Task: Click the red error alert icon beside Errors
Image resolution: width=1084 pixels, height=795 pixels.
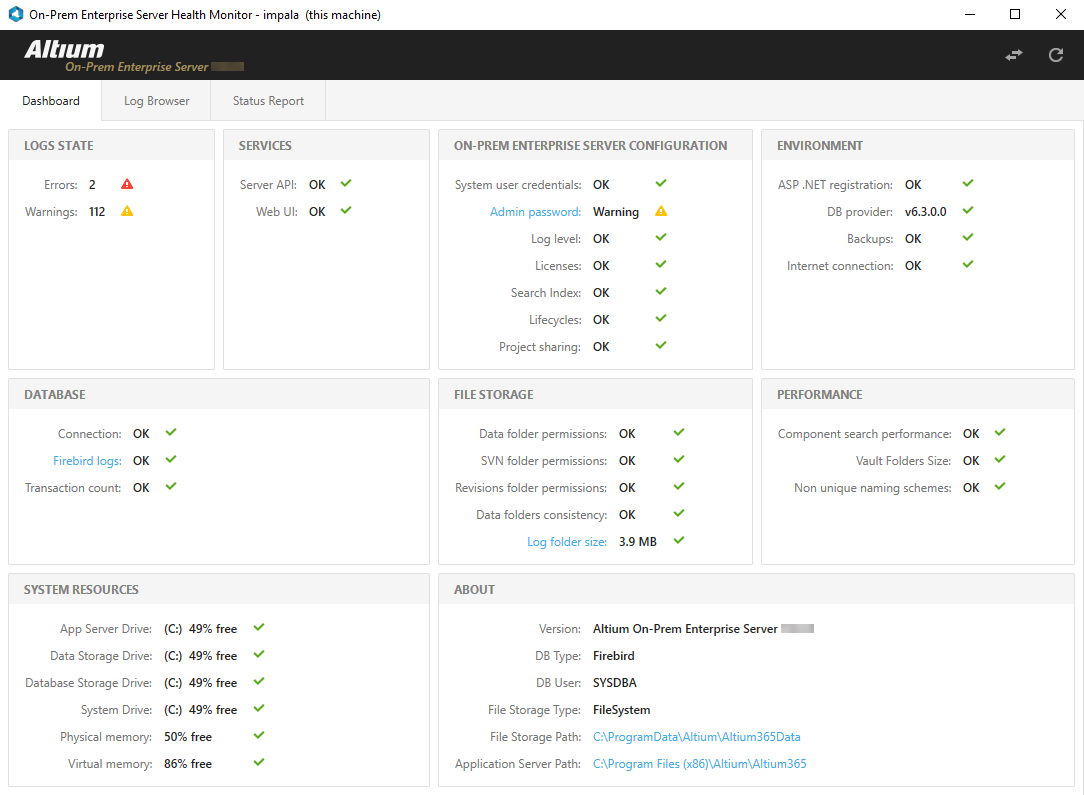Action: pos(125,183)
